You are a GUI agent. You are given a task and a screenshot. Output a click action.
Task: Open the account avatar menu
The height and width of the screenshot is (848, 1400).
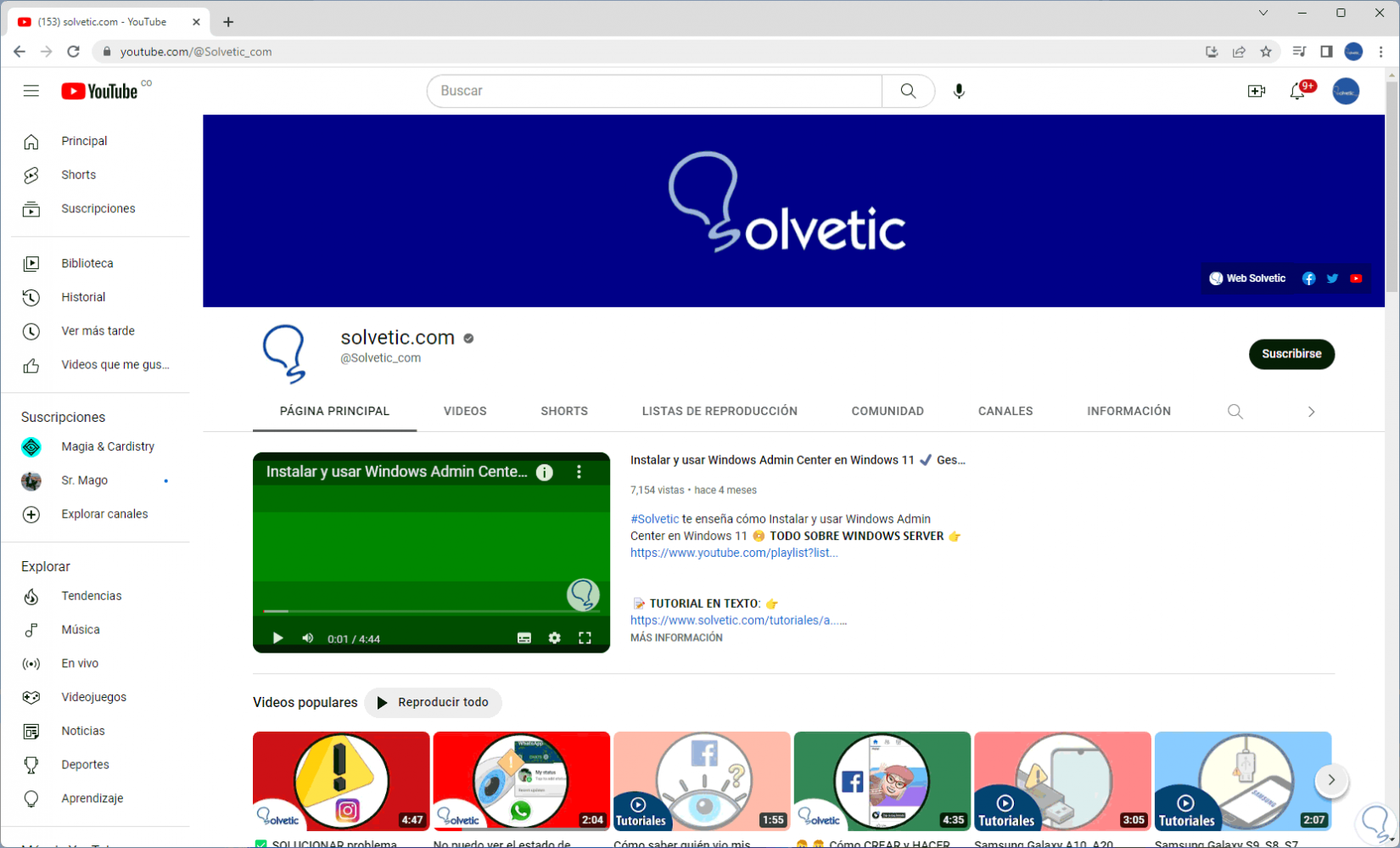click(x=1346, y=91)
